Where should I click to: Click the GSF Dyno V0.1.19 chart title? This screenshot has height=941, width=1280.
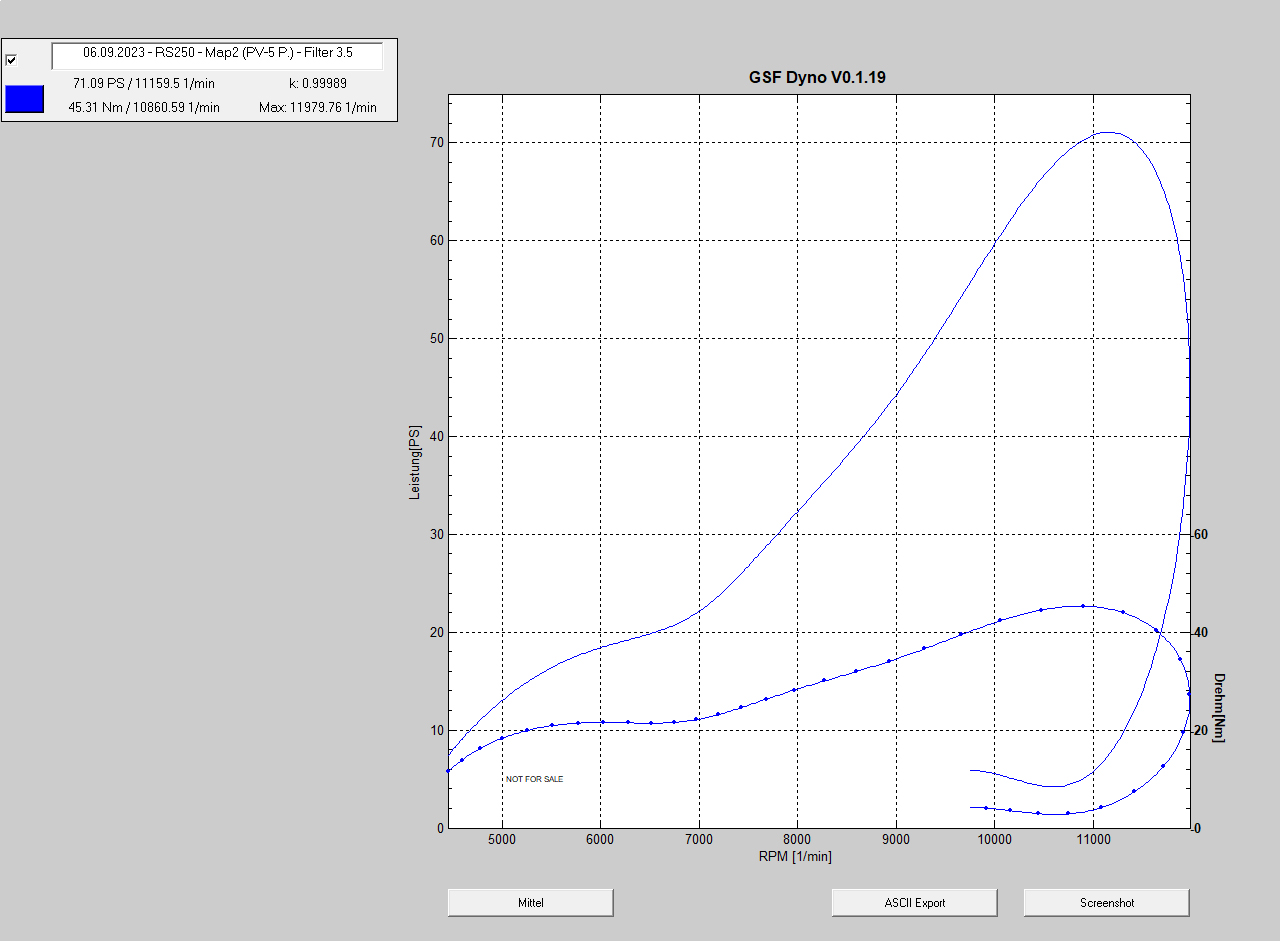tap(817, 77)
